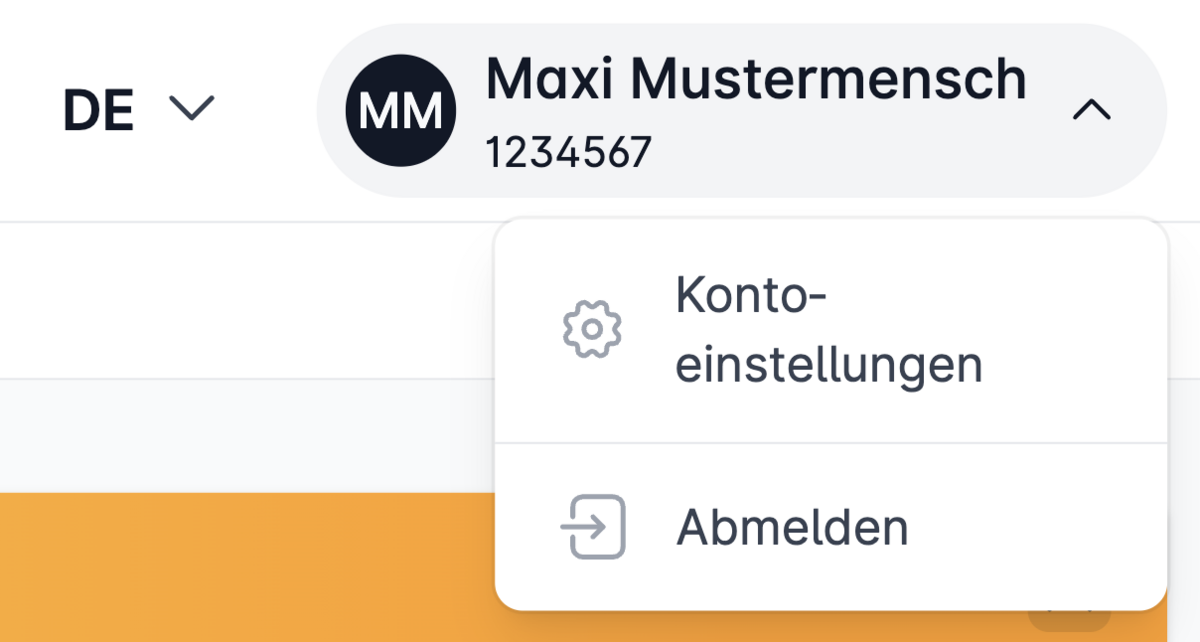1200x642 pixels.
Task: Click the divider between Kontoeinstellungen and Abmelden
Action: click(831, 443)
